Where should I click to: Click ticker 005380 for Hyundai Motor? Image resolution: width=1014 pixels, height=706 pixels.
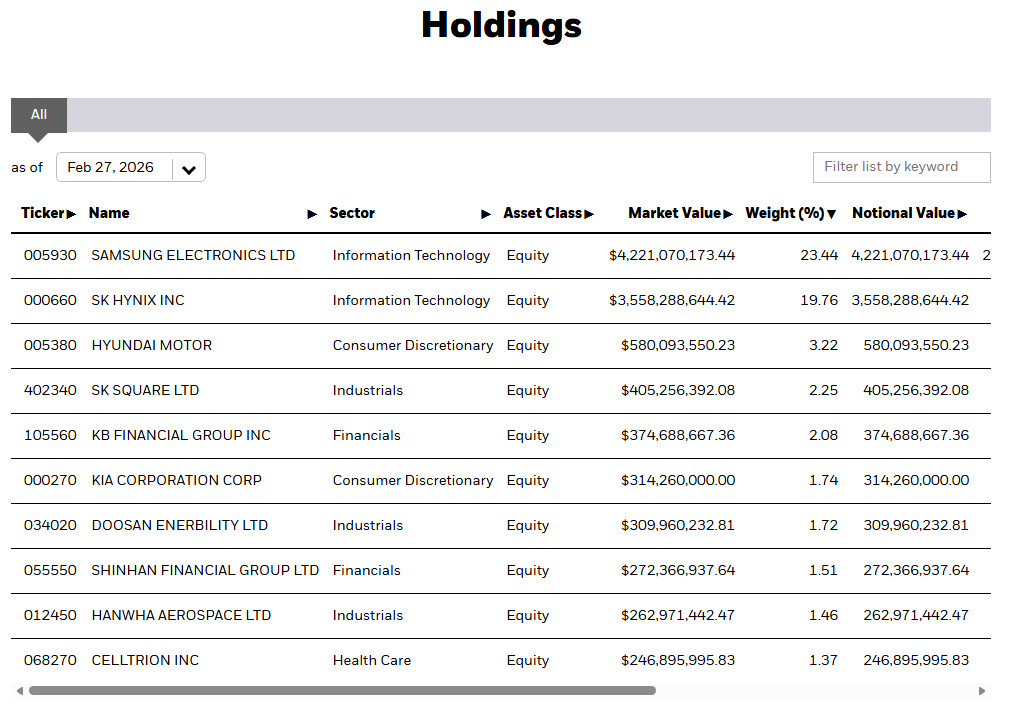(50, 345)
